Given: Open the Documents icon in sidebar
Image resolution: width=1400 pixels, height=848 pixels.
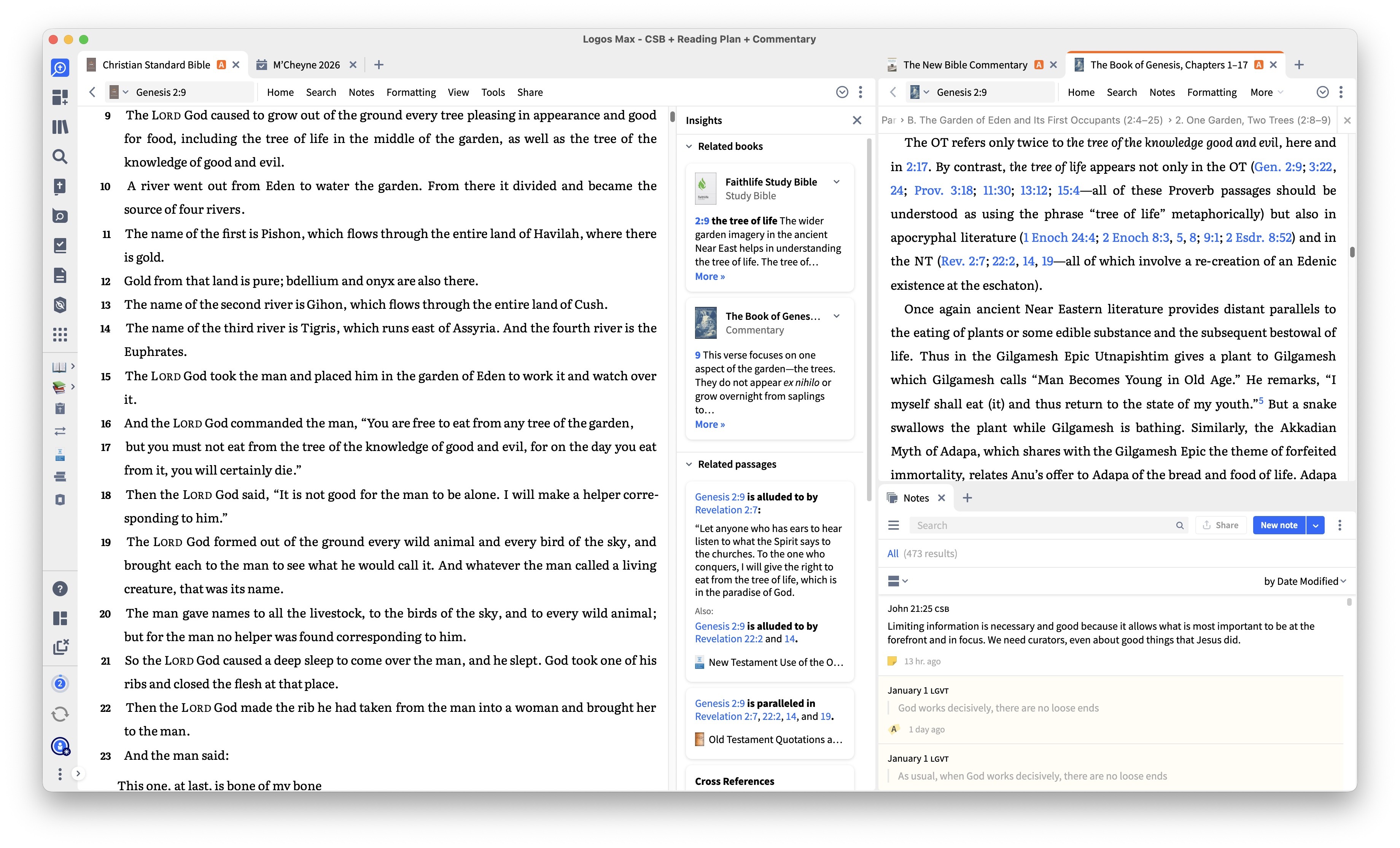Looking at the screenshot, I should click(x=60, y=275).
